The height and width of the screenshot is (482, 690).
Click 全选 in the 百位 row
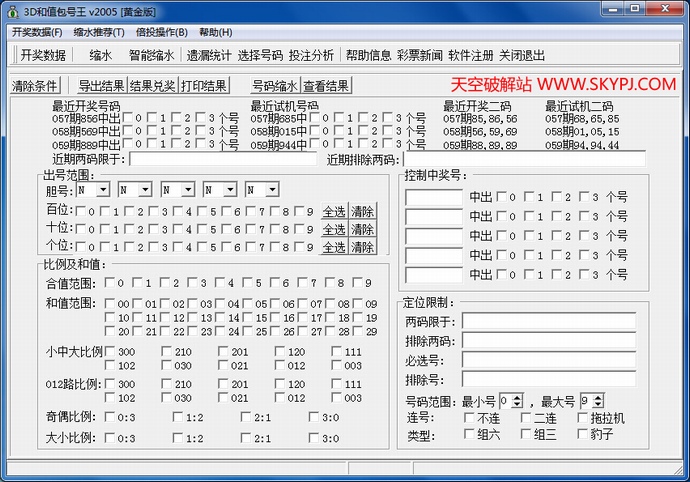point(333,212)
